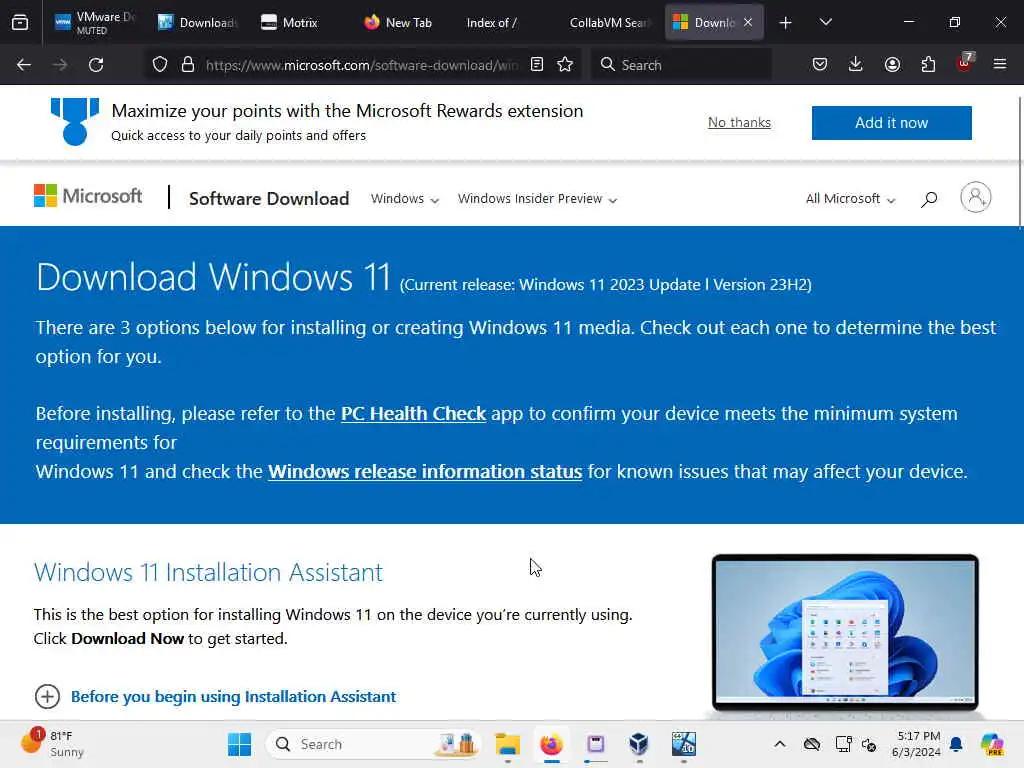Open notification bell in system tray

[x=956, y=744]
